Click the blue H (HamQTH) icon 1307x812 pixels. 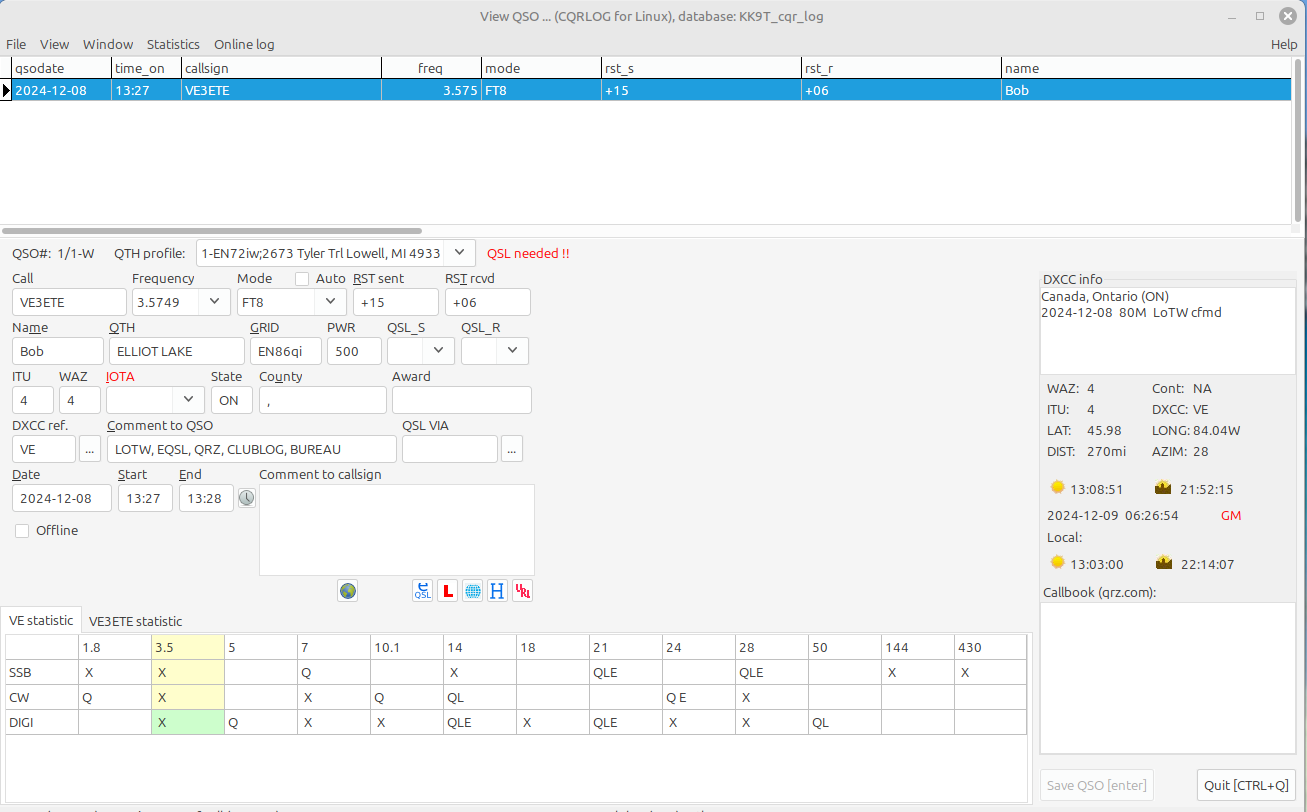498,591
